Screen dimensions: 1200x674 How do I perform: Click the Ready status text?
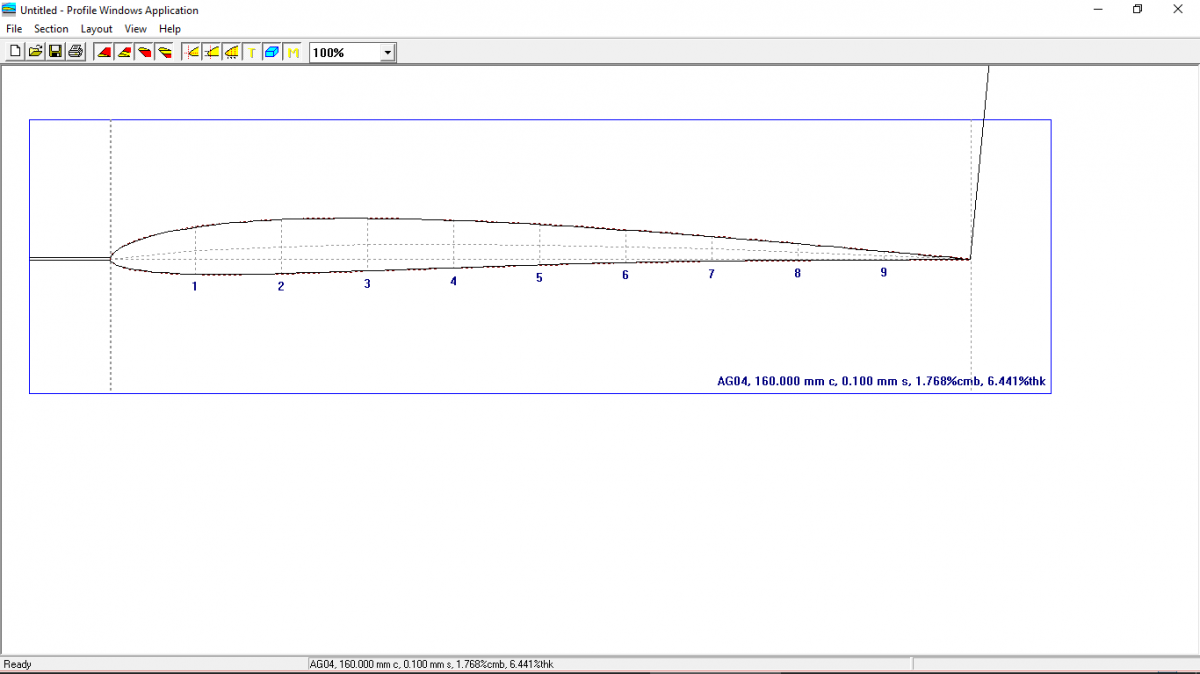click(x=18, y=664)
